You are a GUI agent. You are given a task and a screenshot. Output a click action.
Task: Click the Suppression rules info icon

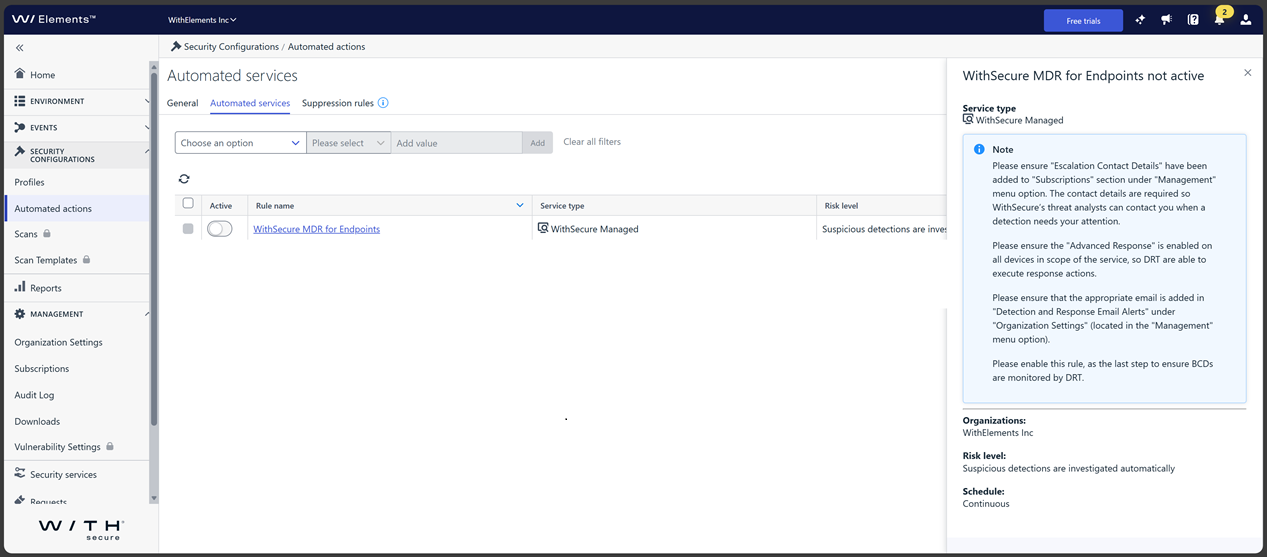(383, 103)
